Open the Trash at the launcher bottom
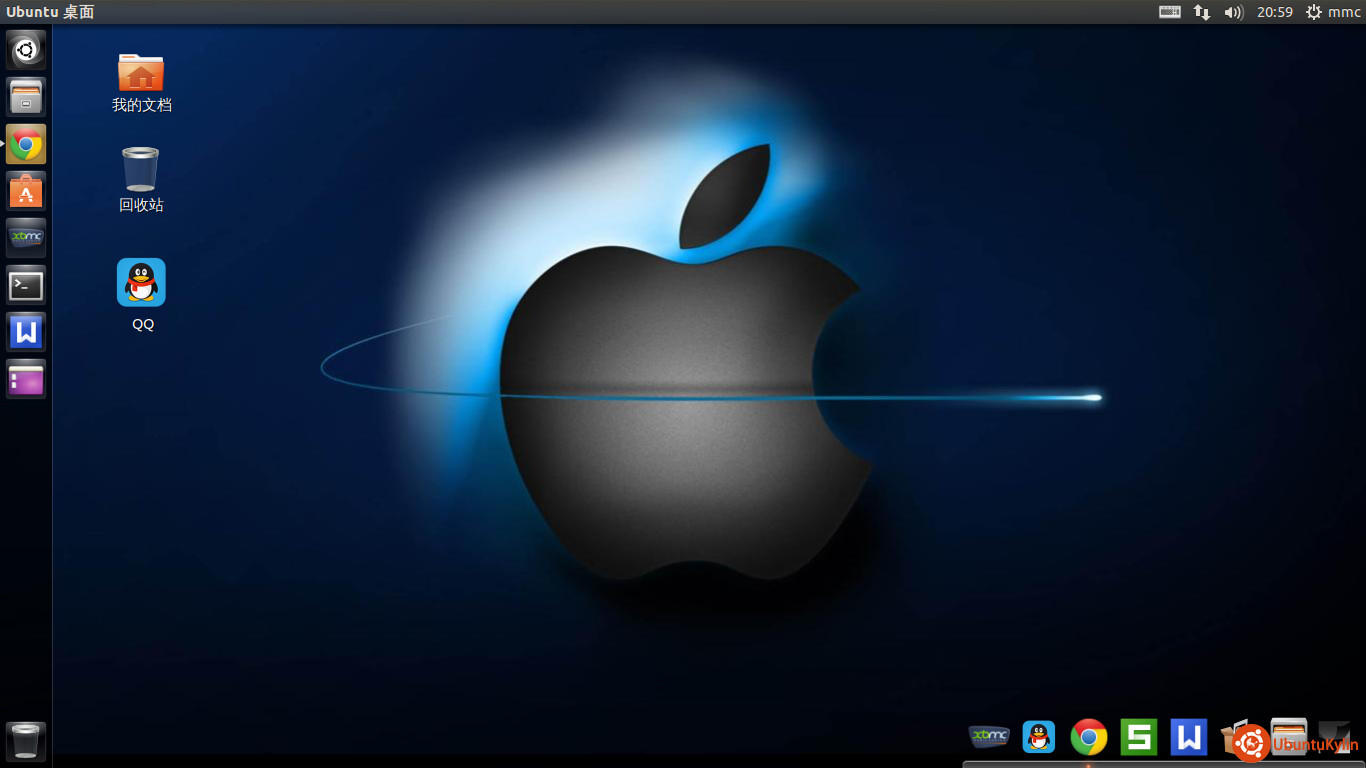This screenshot has height=768, width=1366. (x=26, y=741)
